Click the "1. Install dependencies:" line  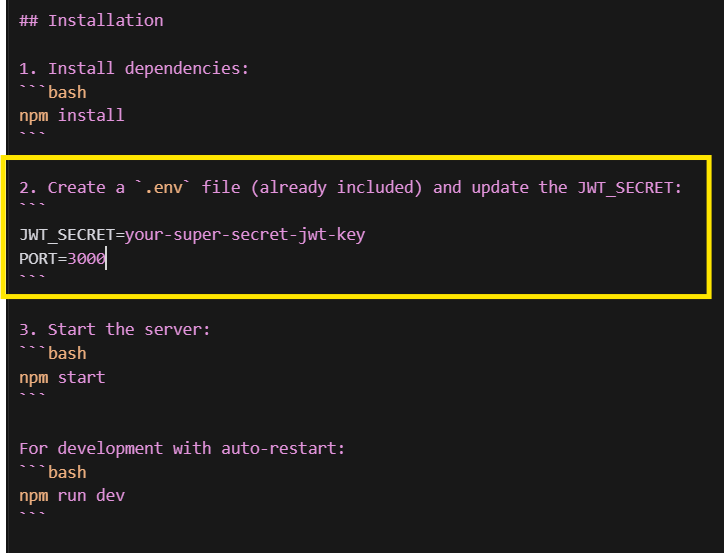[x=134, y=68]
